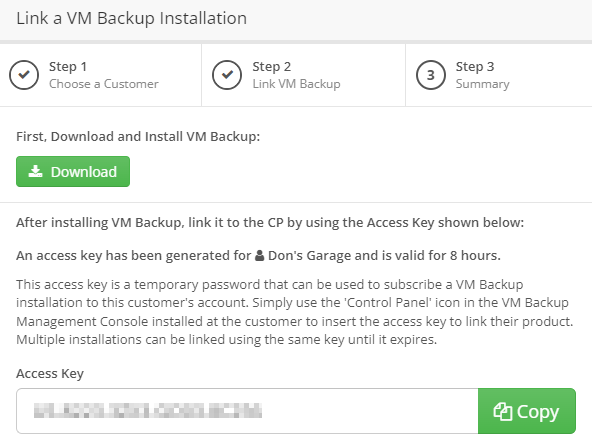592x440 pixels.
Task: Click the Link a VM Backup Installation title
Action: pos(131,18)
